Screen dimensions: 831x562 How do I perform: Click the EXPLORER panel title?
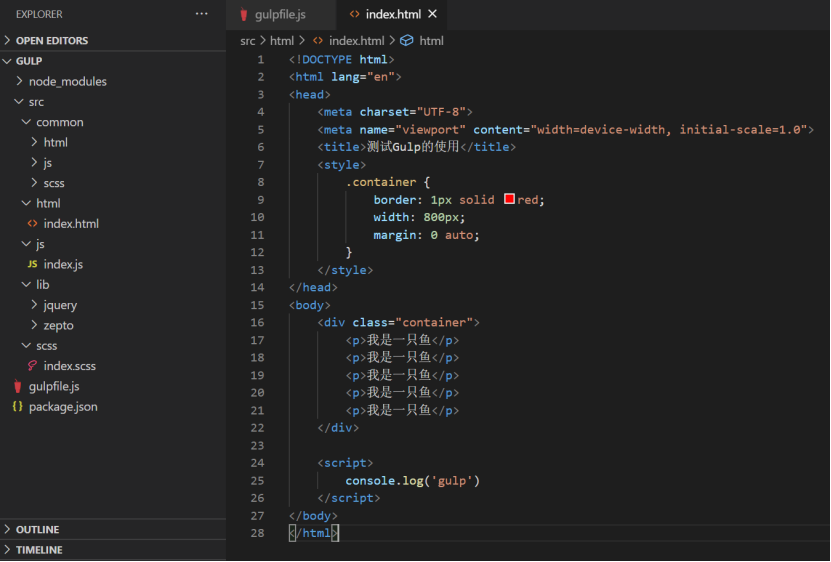click(x=39, y=14)
